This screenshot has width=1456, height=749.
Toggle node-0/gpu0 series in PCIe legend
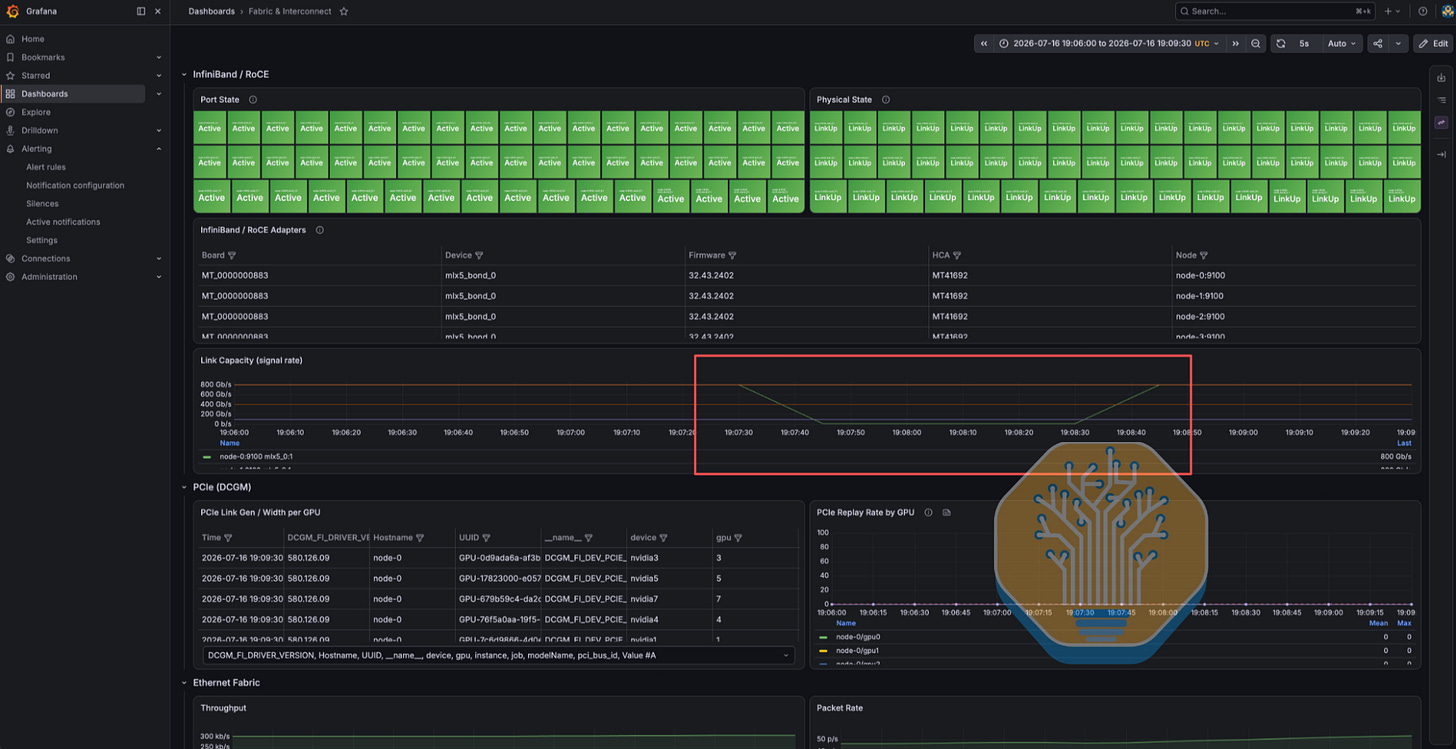pos(858,637)
